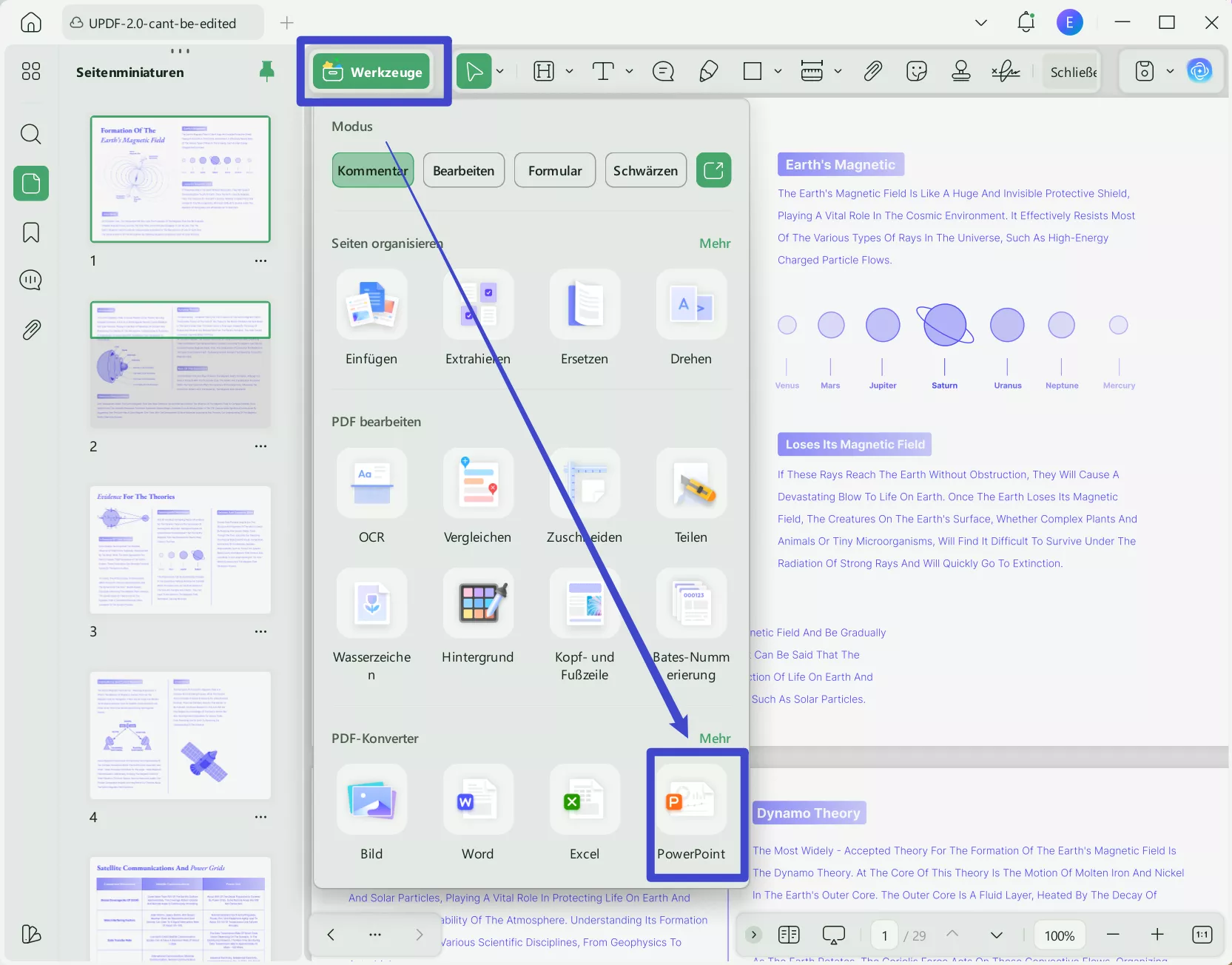Open the Bookmarks panel icon
1232x965 pixels.
coord(31,232)
